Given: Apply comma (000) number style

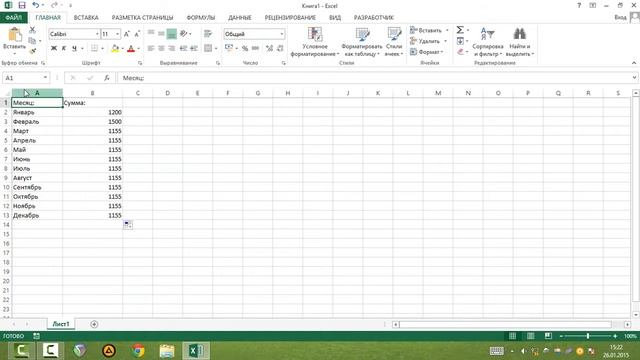Looking at the screenshot, I should [256, 49].
